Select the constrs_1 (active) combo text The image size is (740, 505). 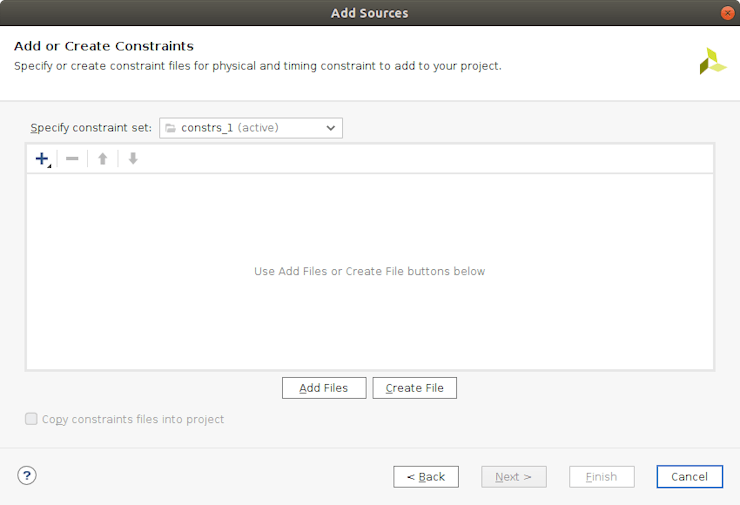(230, 128)
